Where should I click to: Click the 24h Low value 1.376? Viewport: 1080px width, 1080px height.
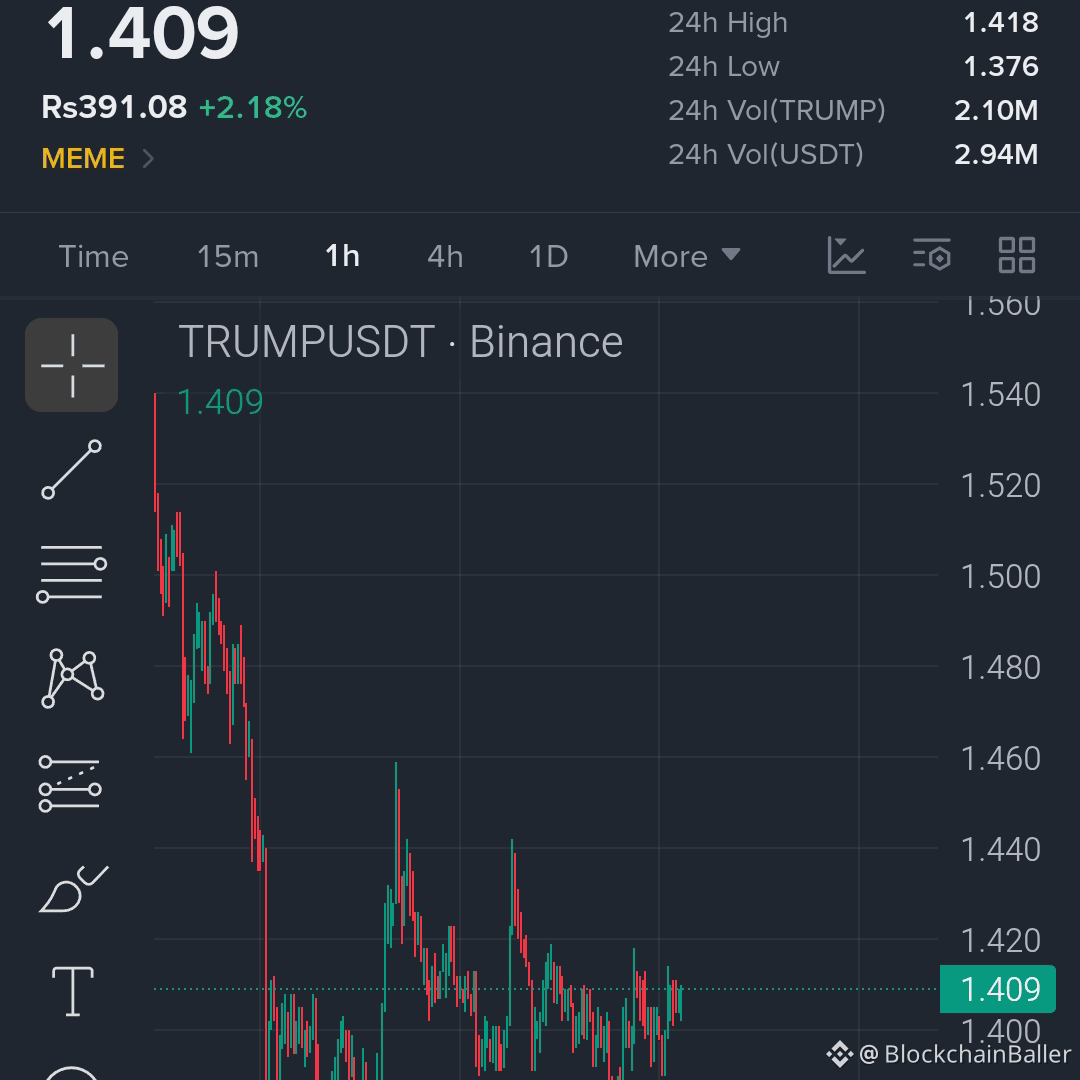[x=1001, y=67]
